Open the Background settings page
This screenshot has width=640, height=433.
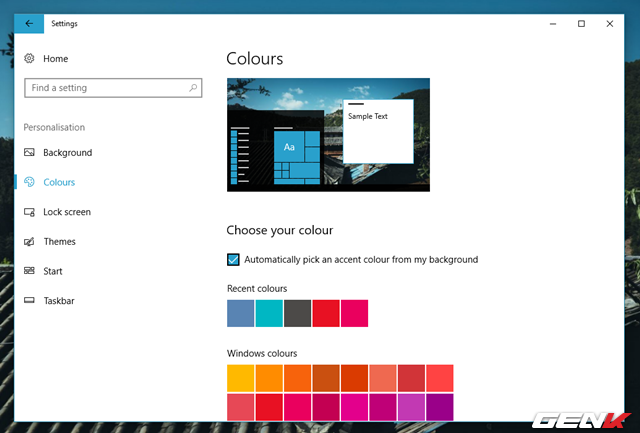[68, 153]
